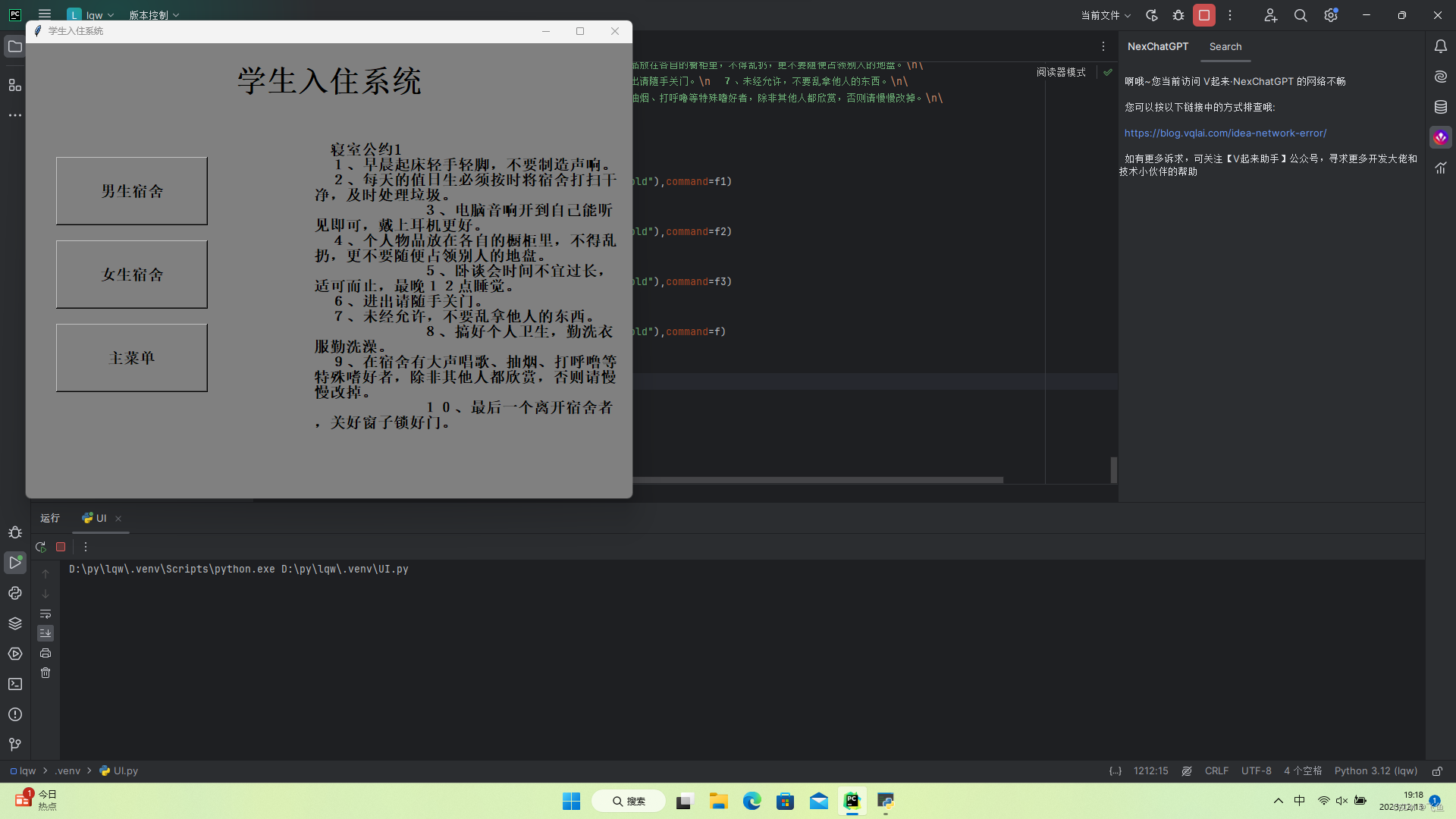Expand the lqw project dropdown
Viewport: 1456px width, 819px height.
pyautogui.click(x=90, y=15)
